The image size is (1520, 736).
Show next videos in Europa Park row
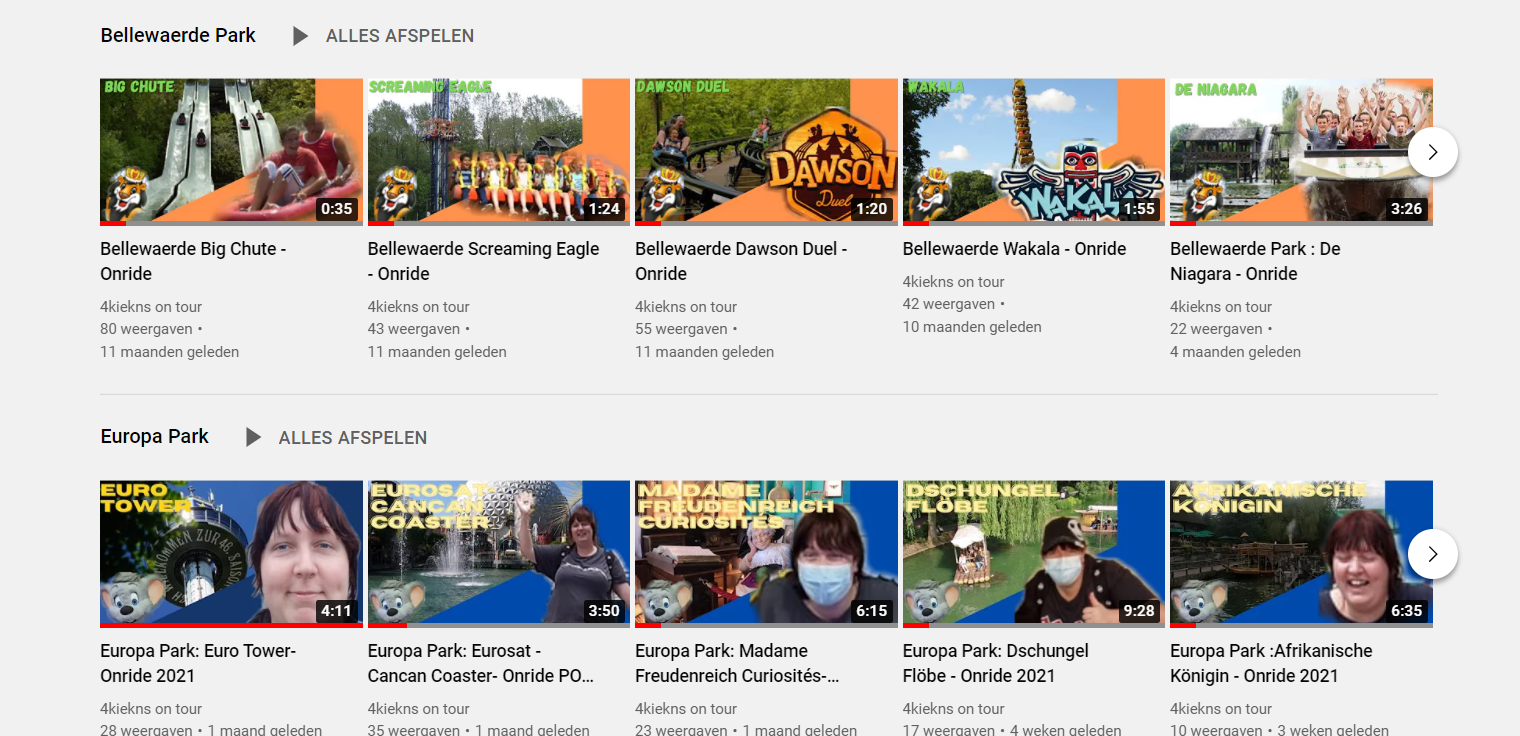[1432, 554]
